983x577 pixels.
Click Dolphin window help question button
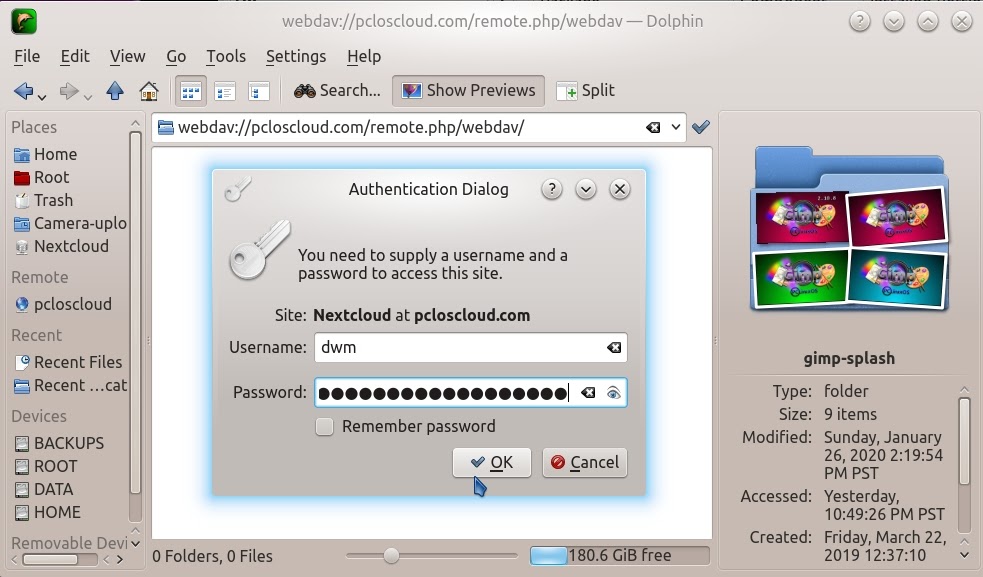tap(859, 22)
